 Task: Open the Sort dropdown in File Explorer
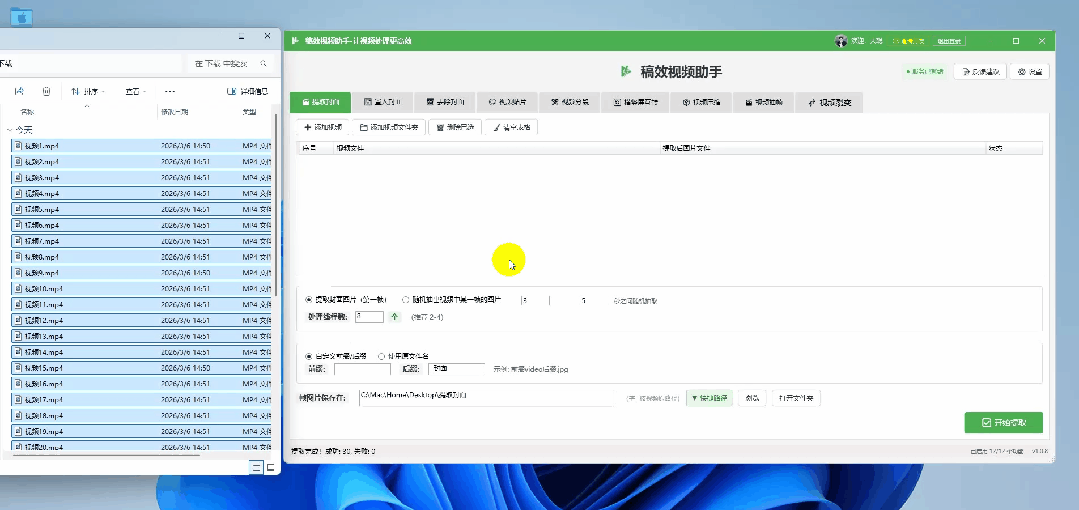[84, 91]
